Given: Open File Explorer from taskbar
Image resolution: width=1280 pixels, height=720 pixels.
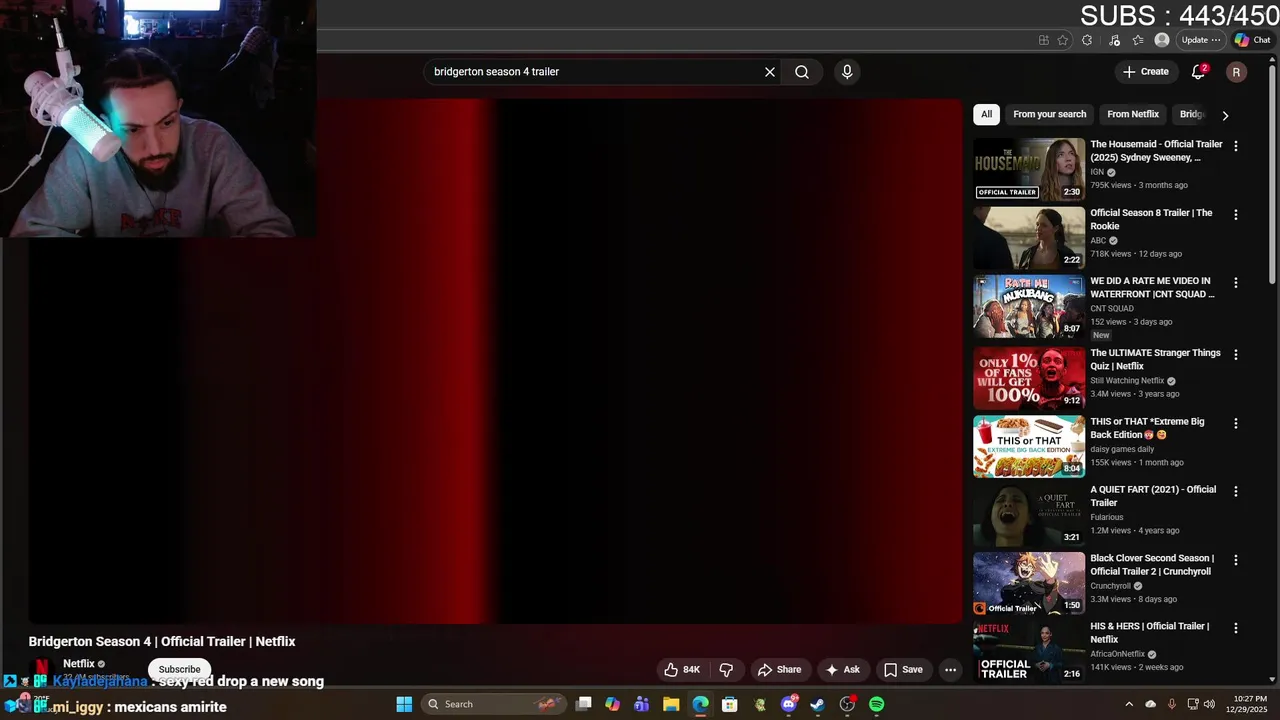Looking at the screenshot, I should point(671,704).
